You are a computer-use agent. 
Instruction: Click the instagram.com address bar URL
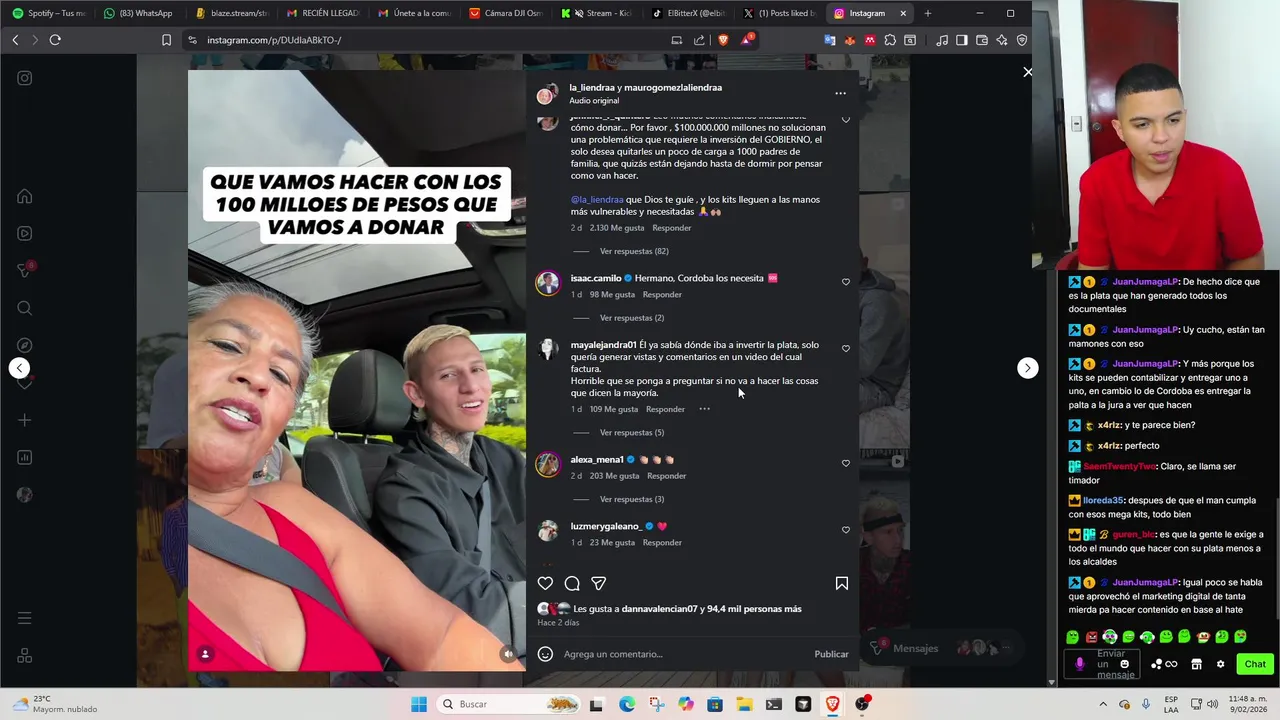274,40
